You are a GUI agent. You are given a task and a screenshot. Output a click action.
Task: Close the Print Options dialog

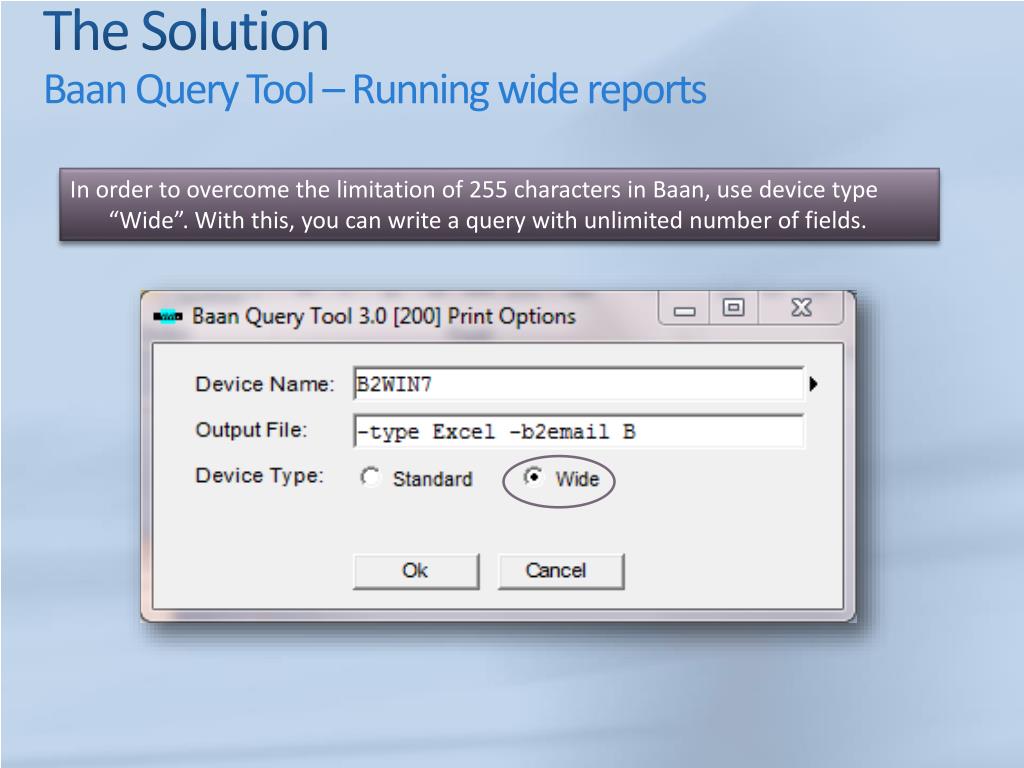801,308
